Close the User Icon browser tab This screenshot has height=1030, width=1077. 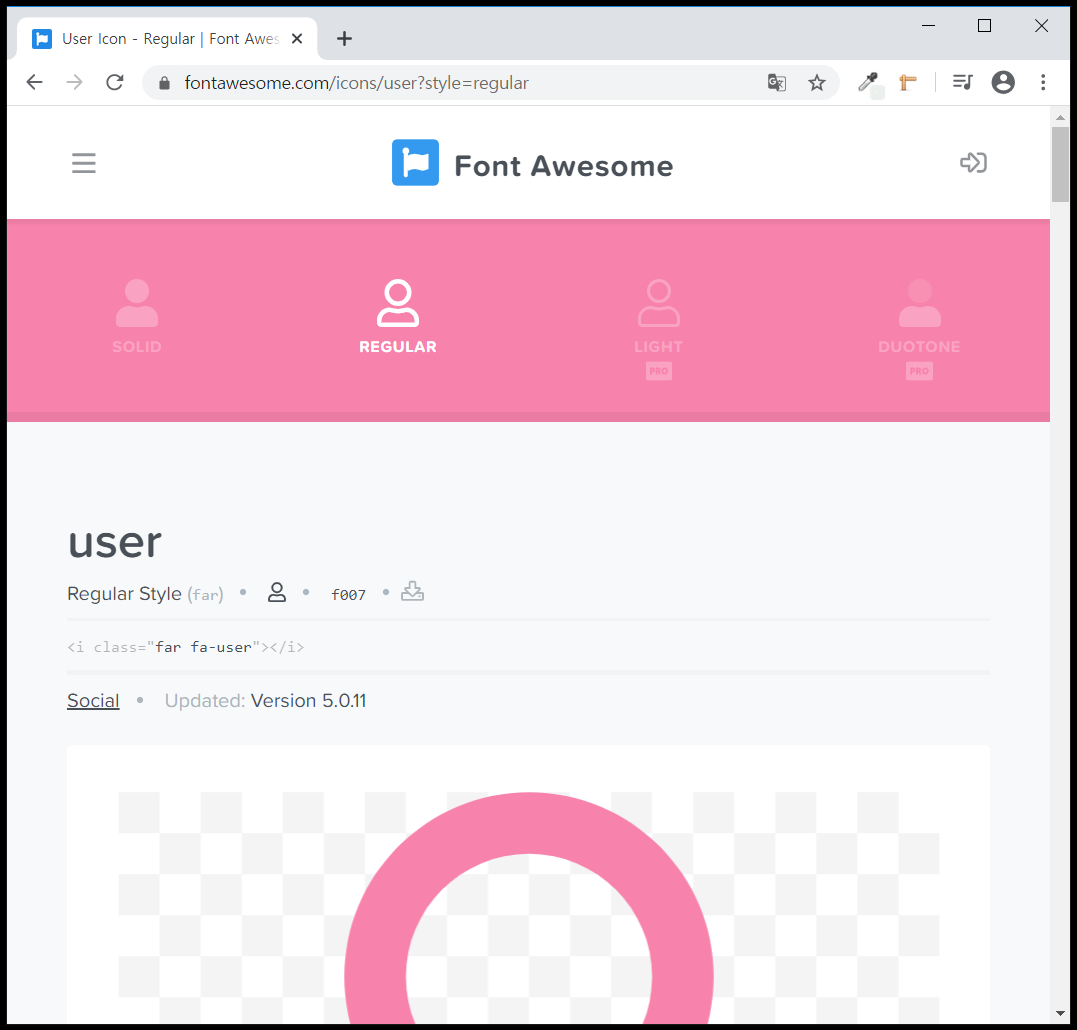pos(297,38)
